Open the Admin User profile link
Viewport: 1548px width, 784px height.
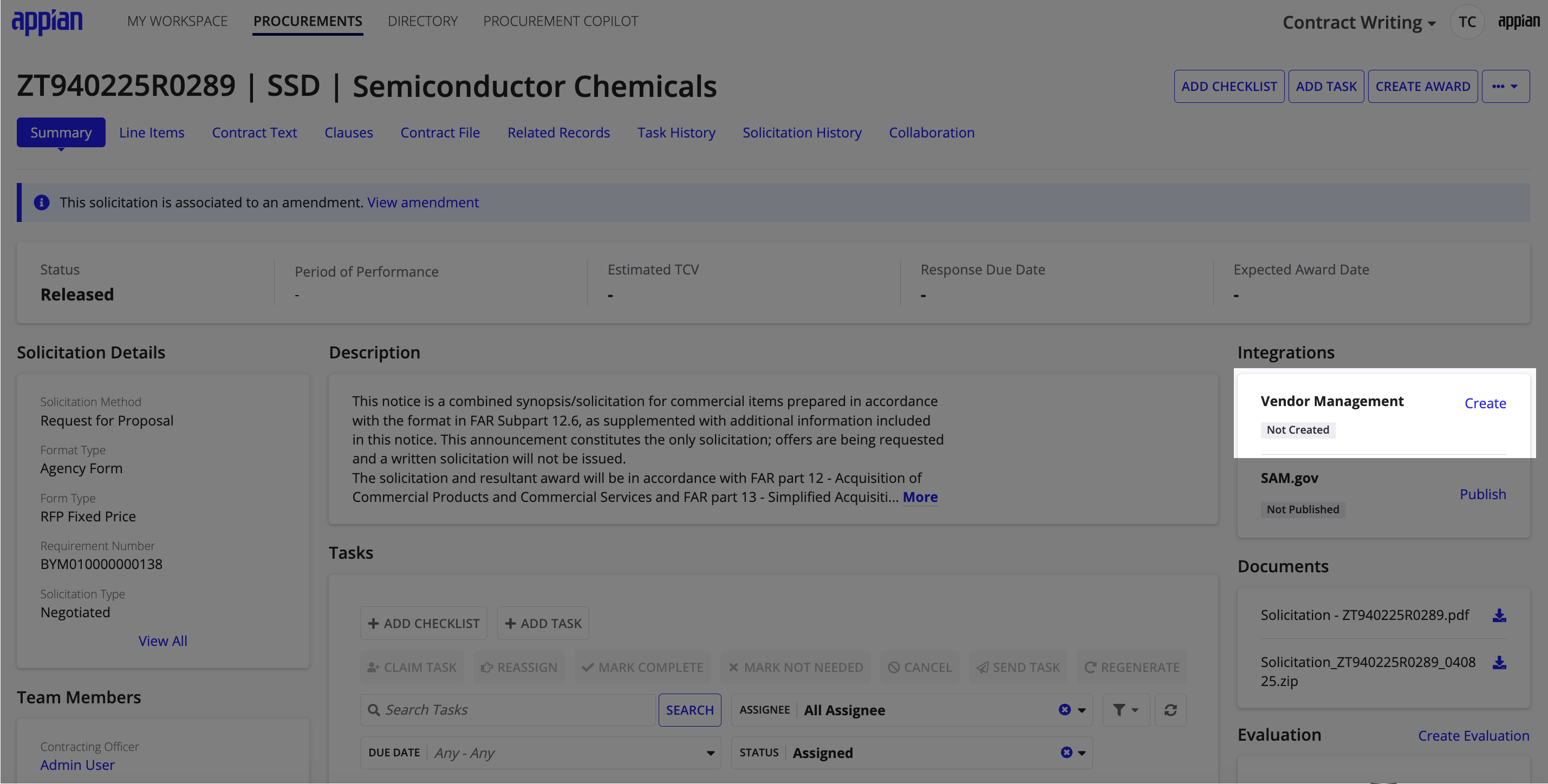point(77,765)
